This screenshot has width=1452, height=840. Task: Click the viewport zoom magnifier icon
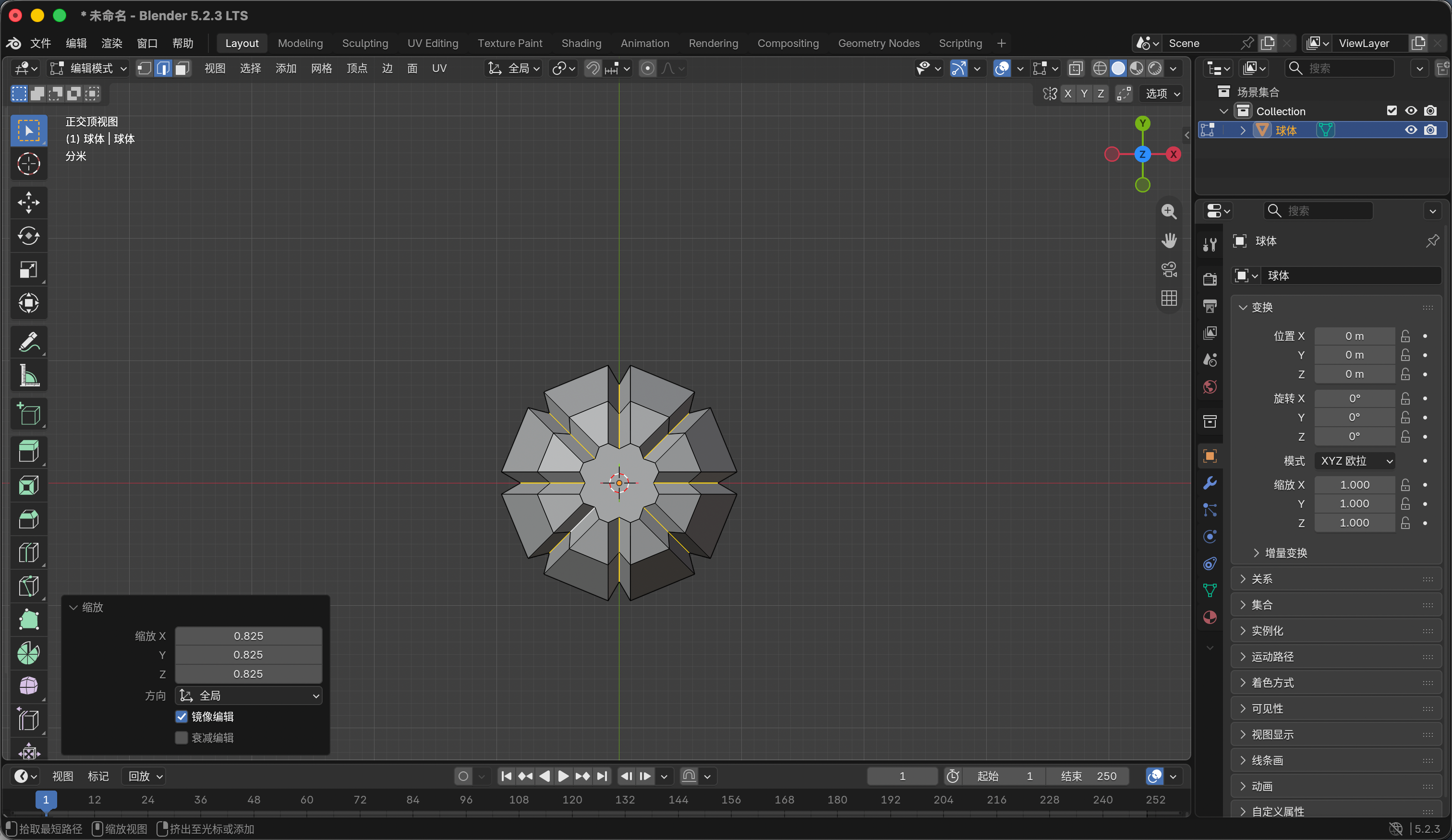[x=1169, y=212]
